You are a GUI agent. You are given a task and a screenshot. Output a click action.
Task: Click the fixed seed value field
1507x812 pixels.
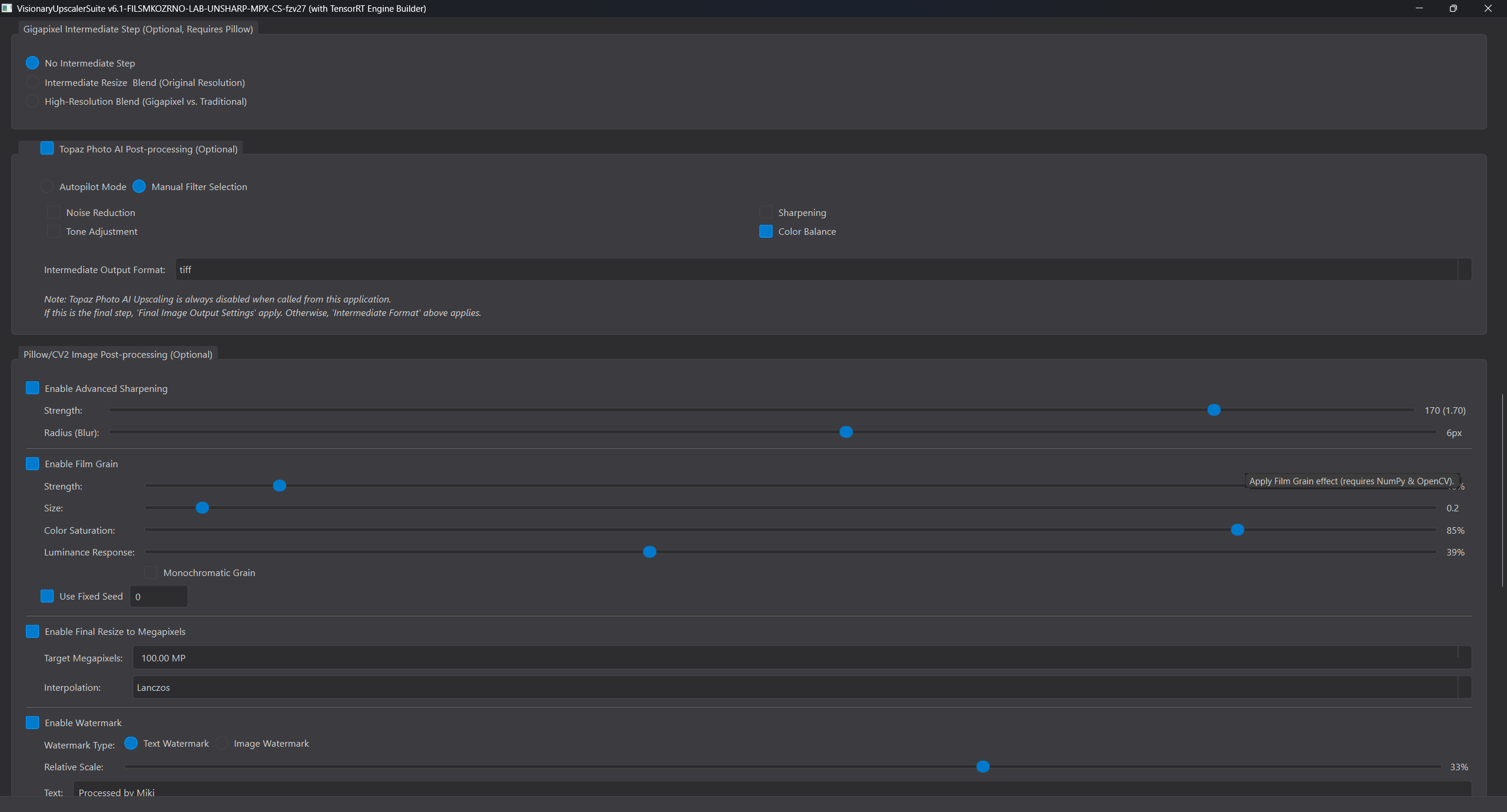158,597
